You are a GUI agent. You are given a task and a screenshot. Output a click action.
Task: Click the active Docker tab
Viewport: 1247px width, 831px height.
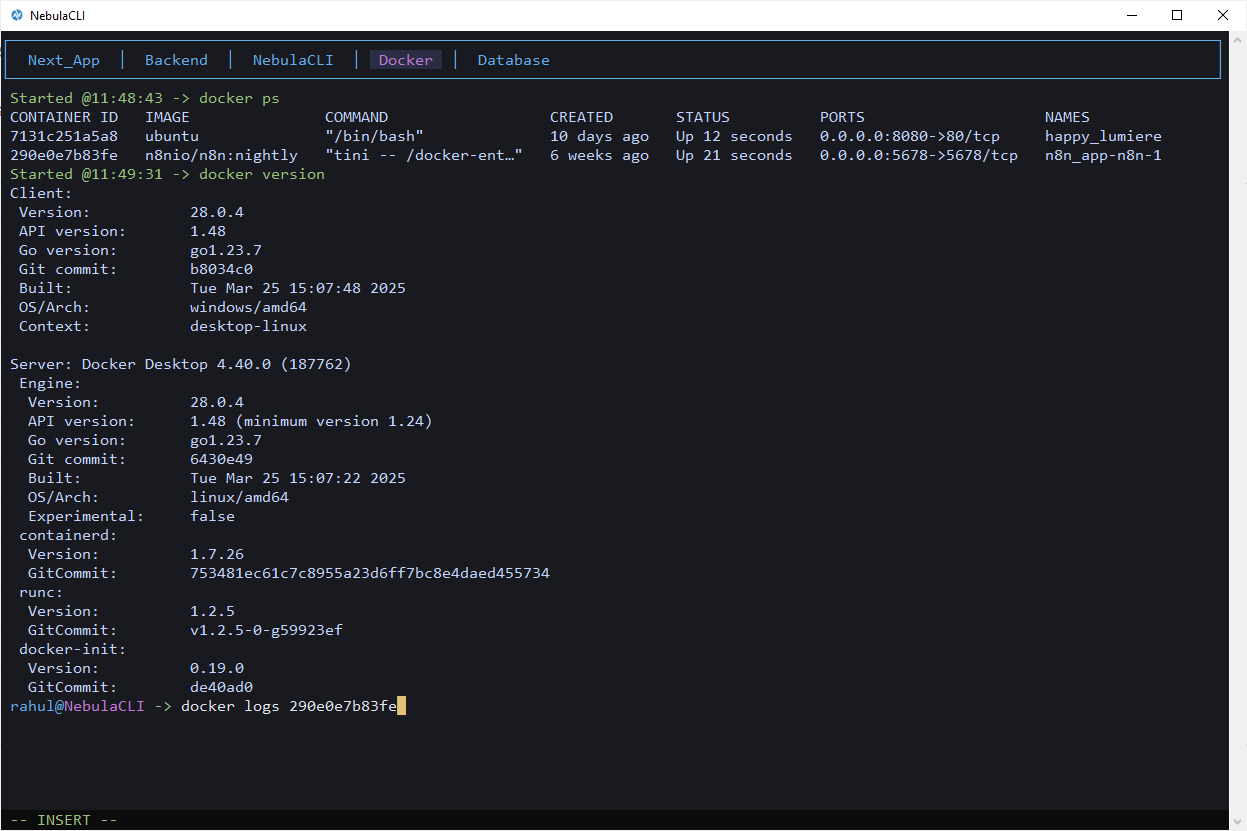point(405,60)
